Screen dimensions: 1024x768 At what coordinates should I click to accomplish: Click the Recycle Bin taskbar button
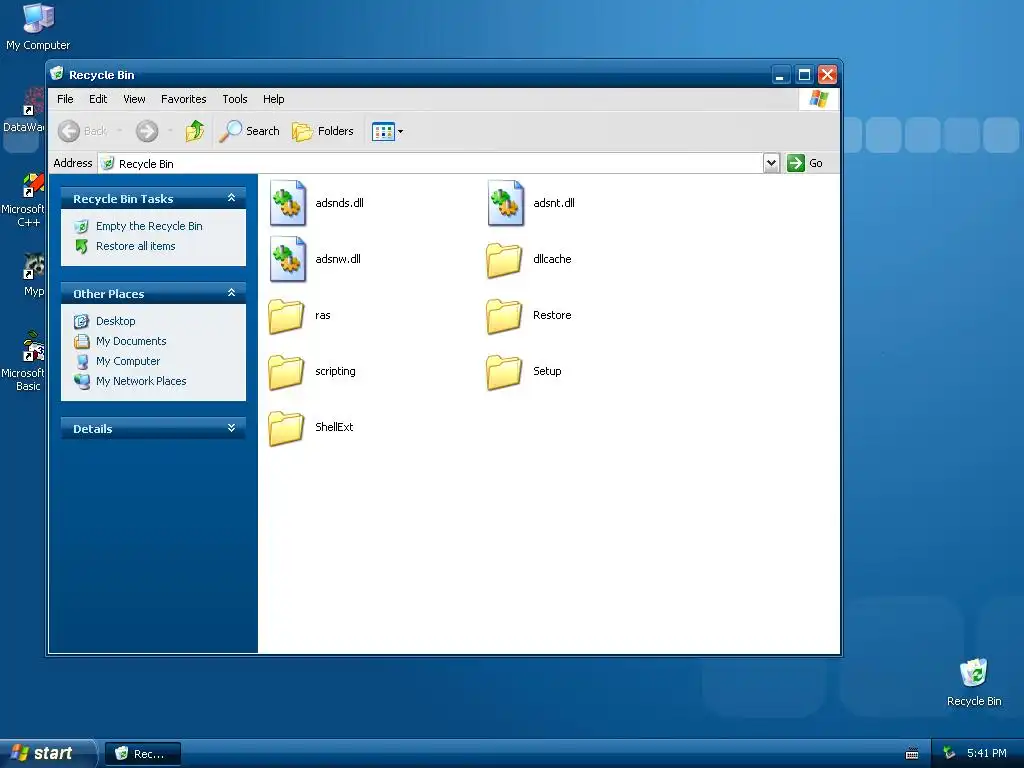pyautogui.click(x=142, y=754)
